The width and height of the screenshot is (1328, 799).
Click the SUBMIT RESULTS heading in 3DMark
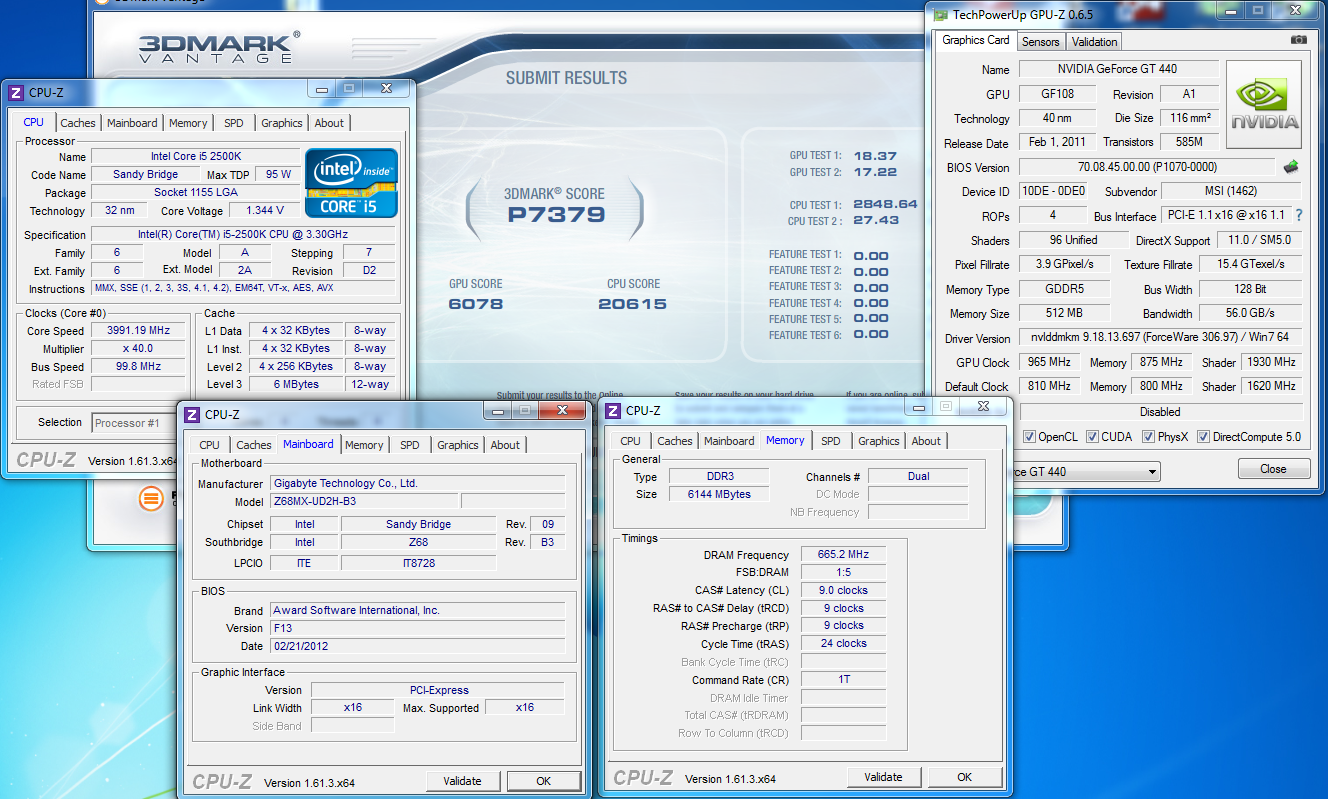point(566,78)
